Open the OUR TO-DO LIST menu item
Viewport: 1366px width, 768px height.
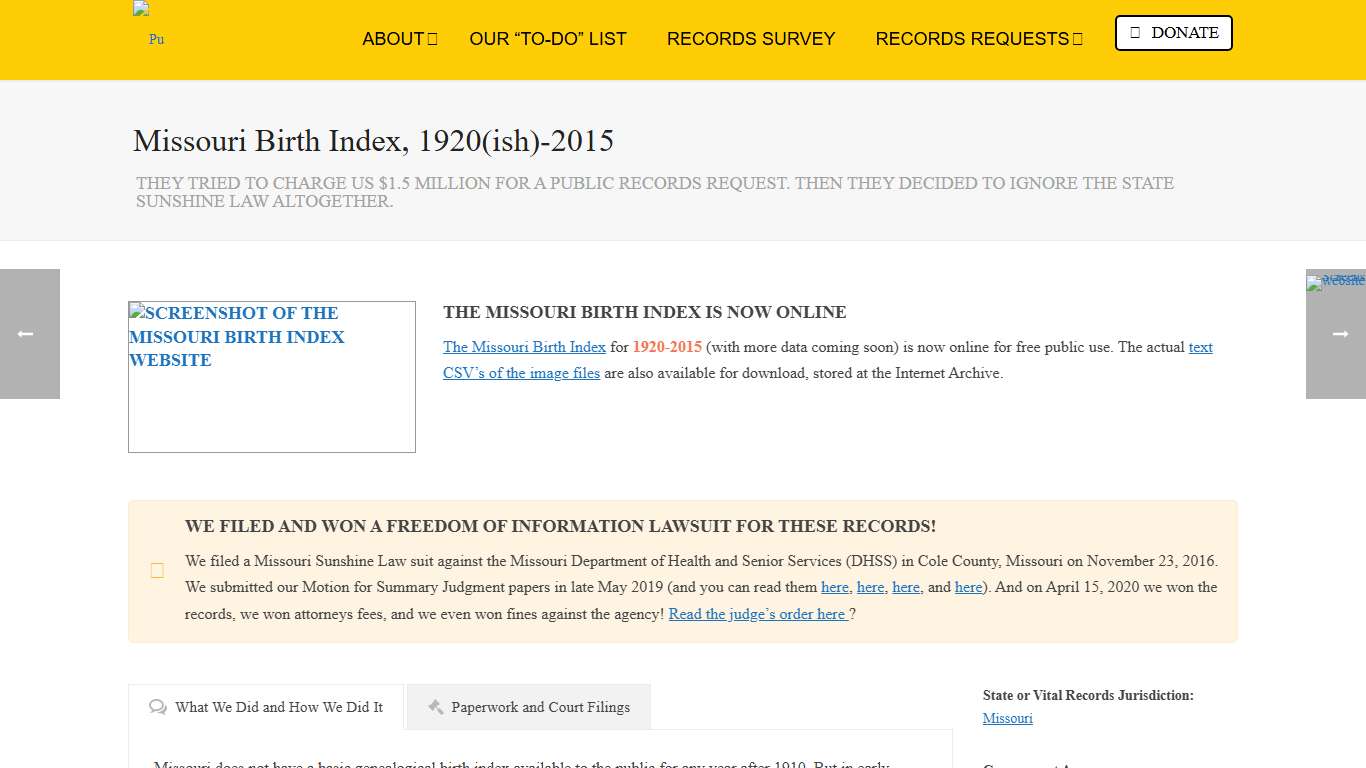point(548,39)
